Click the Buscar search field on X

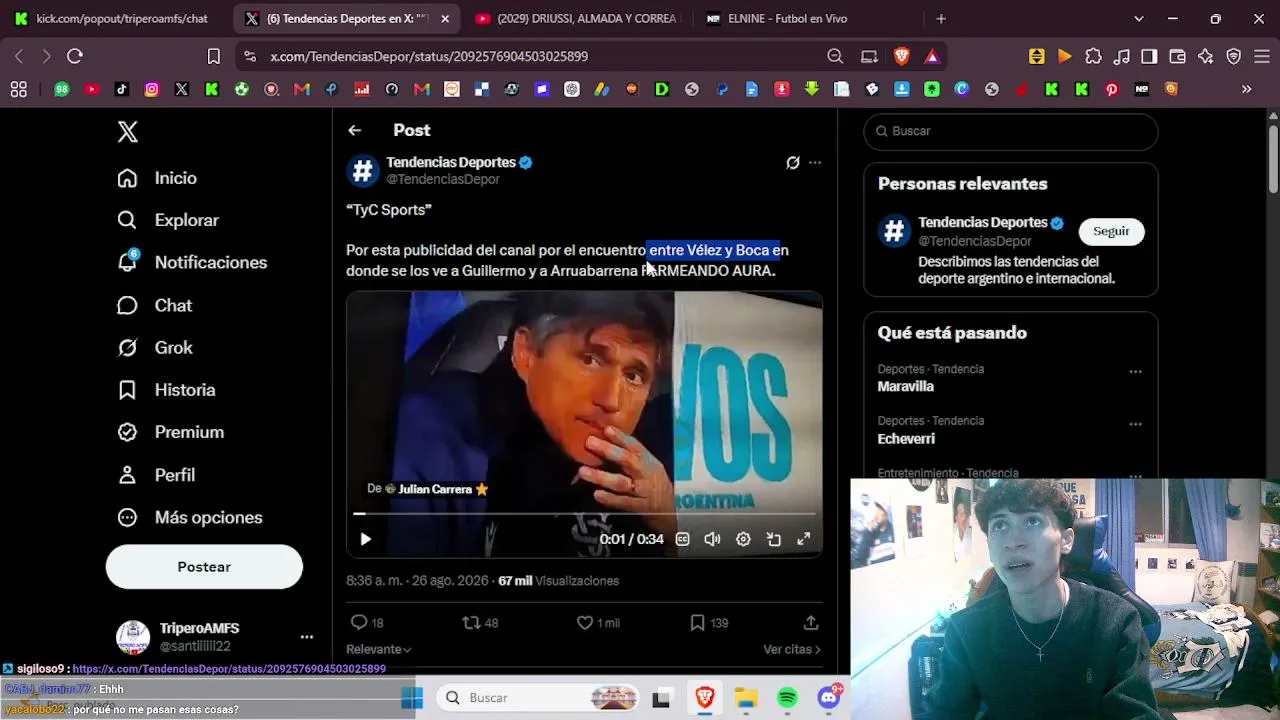pyautogui.click(x=1011, y=131)
